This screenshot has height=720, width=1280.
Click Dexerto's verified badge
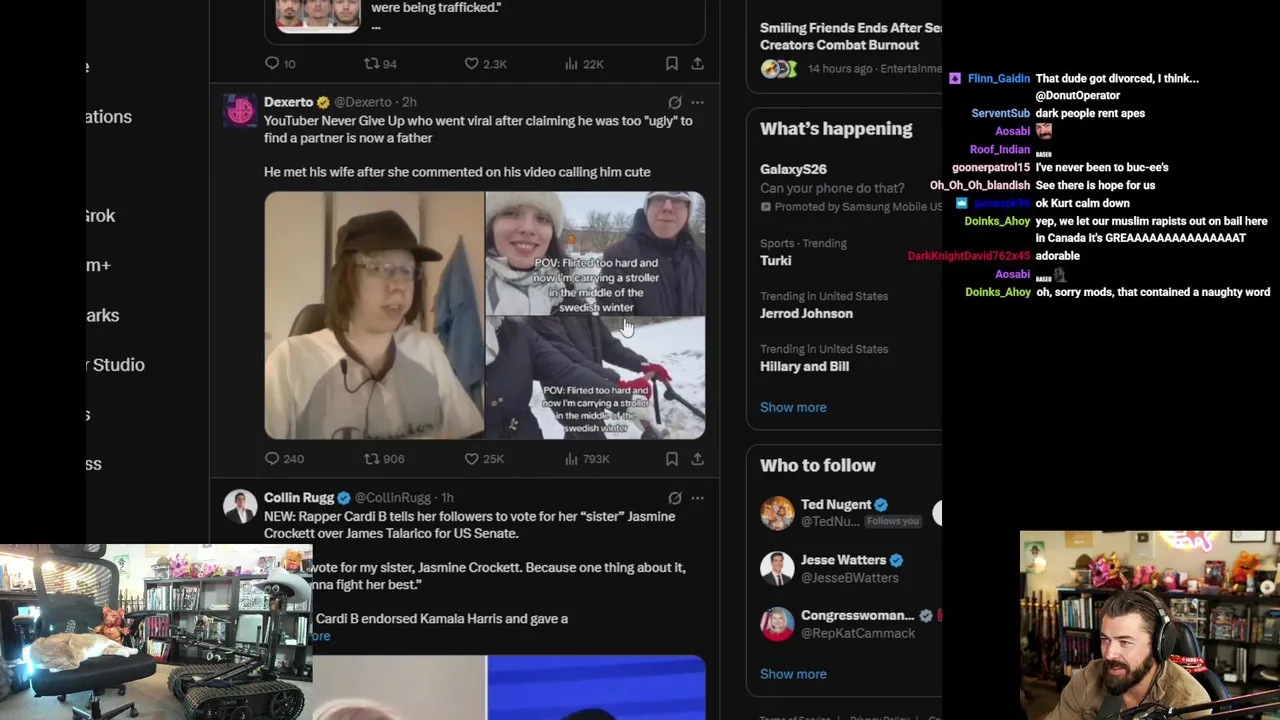[x=323, y=102]
